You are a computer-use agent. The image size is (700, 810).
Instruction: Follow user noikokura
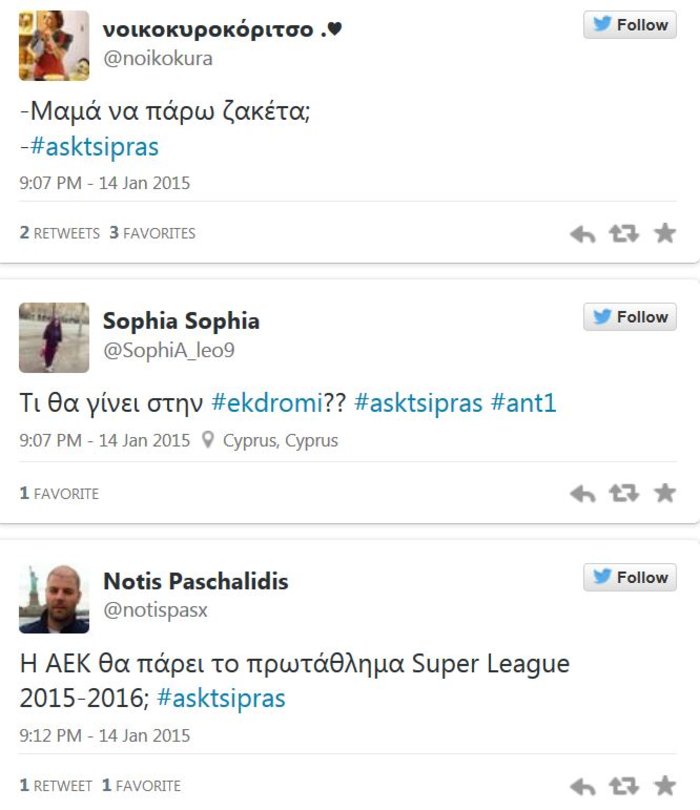pyautogui.click(x=629, y=24)
